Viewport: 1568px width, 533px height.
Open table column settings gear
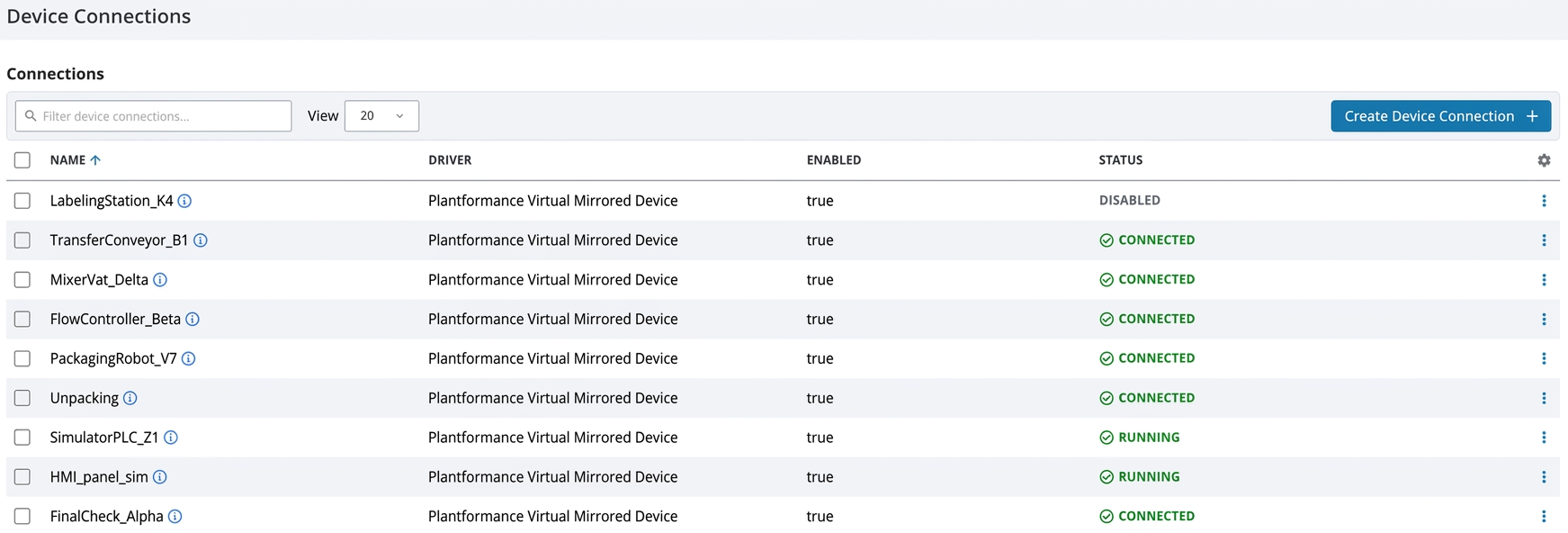coord(1544,160)
